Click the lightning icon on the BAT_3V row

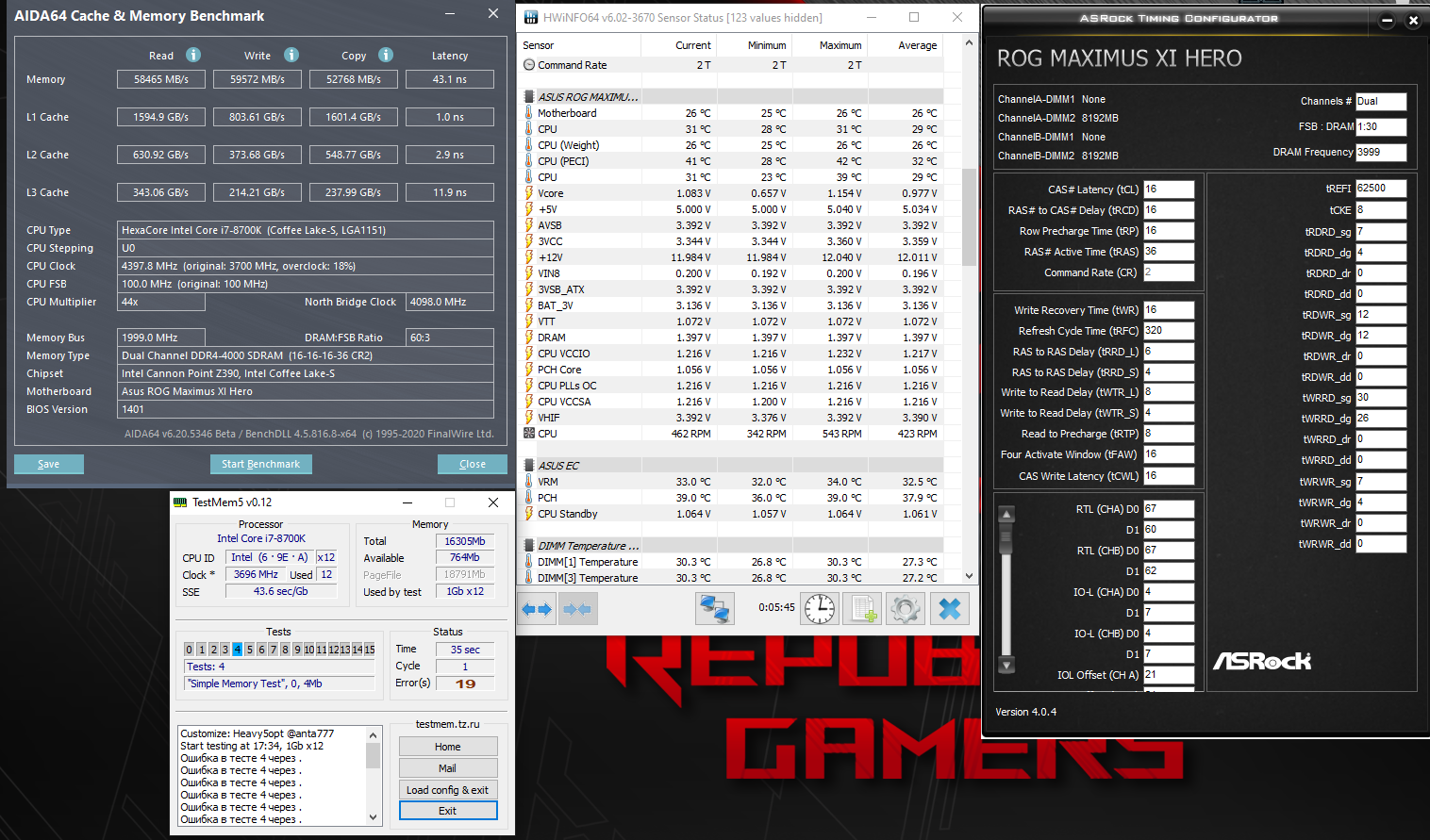[x=528, y=305]
